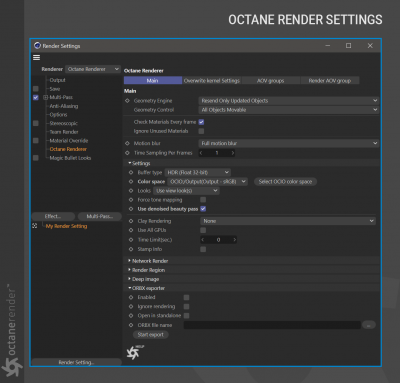The height and width of the screenshot is (383, 400).
Task: Select Anti-Aliasing in the settings tree
Action: (x=64, y=106)
